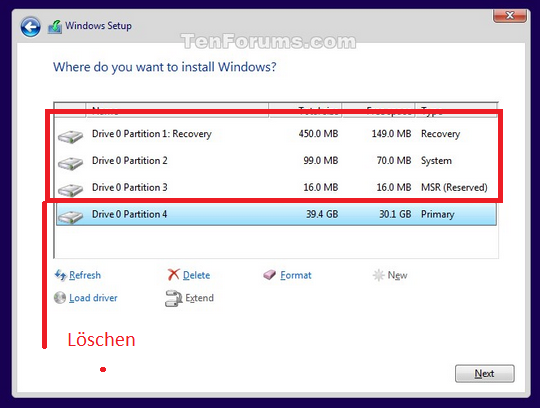
Task: Click the 70.0 MB free space cell
Action: [394, 160]
